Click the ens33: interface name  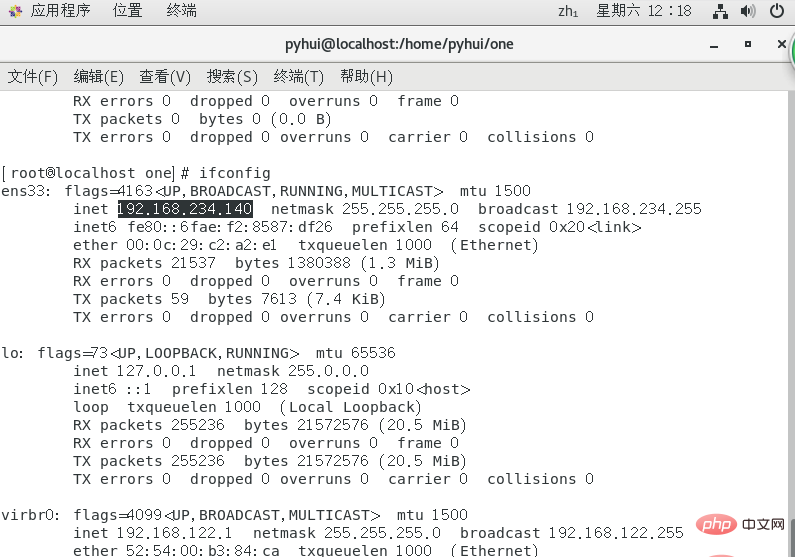(26, 191)
